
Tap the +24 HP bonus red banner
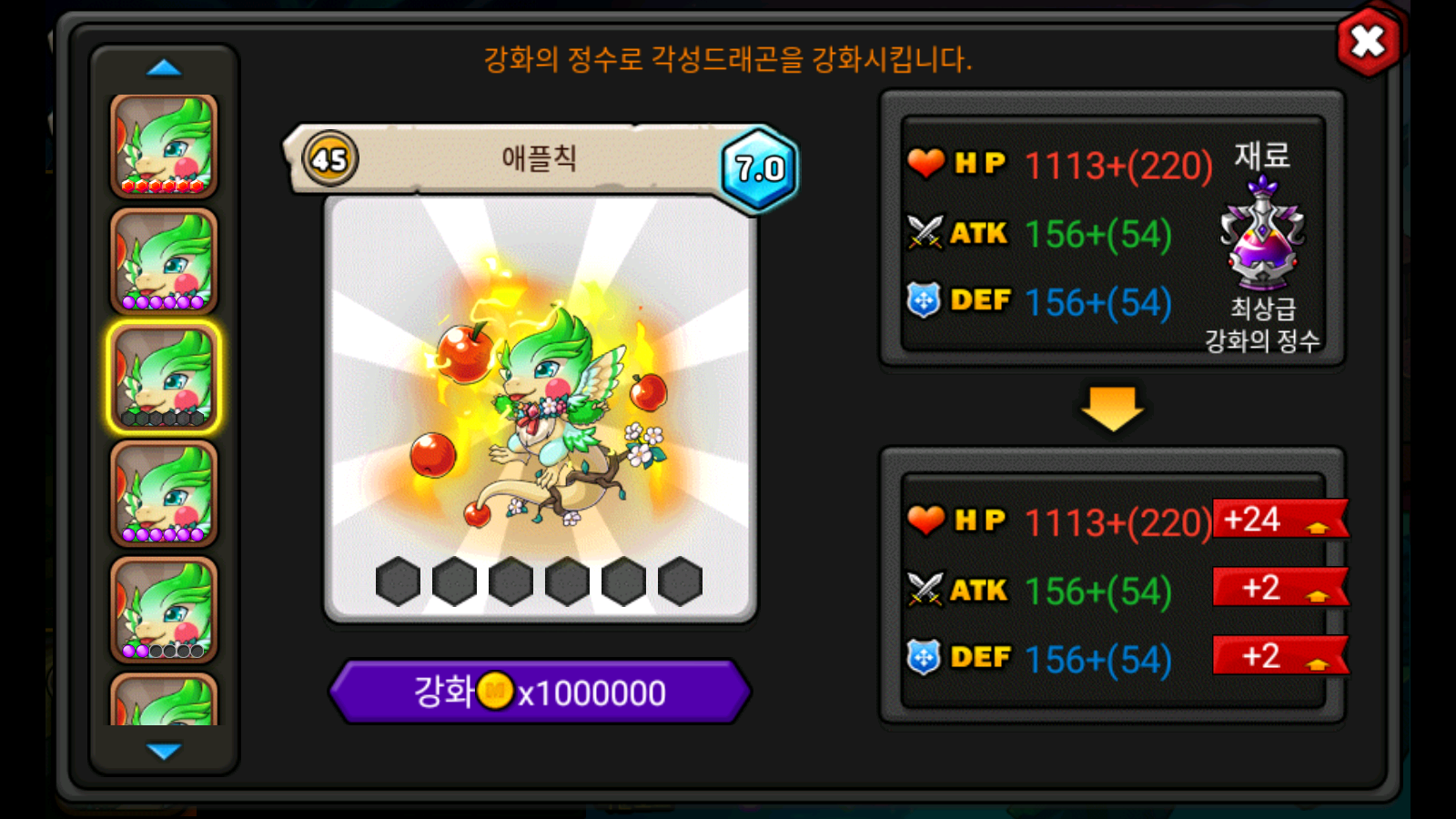[1280, 520]
